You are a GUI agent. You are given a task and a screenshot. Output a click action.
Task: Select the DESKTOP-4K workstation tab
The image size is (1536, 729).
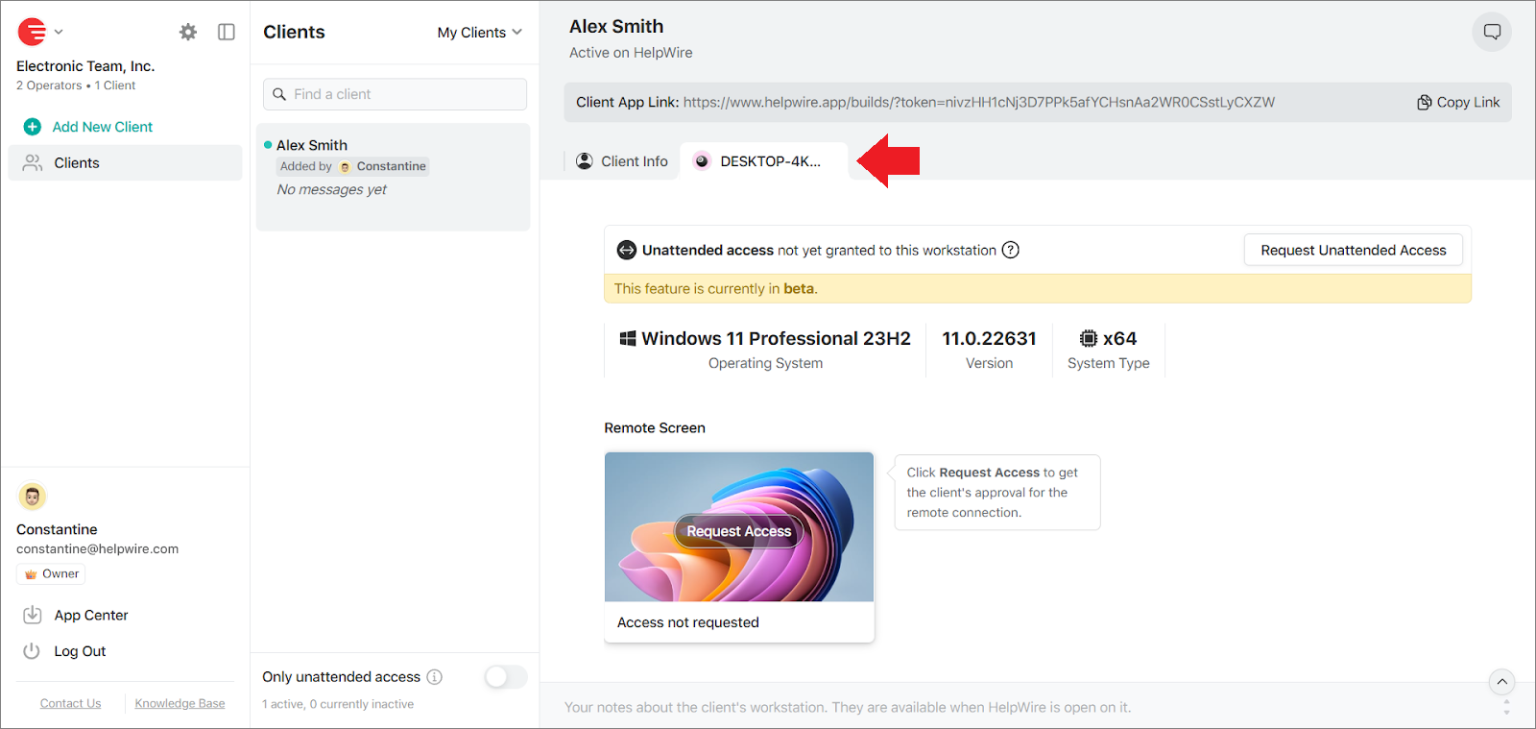coord(763,161)
